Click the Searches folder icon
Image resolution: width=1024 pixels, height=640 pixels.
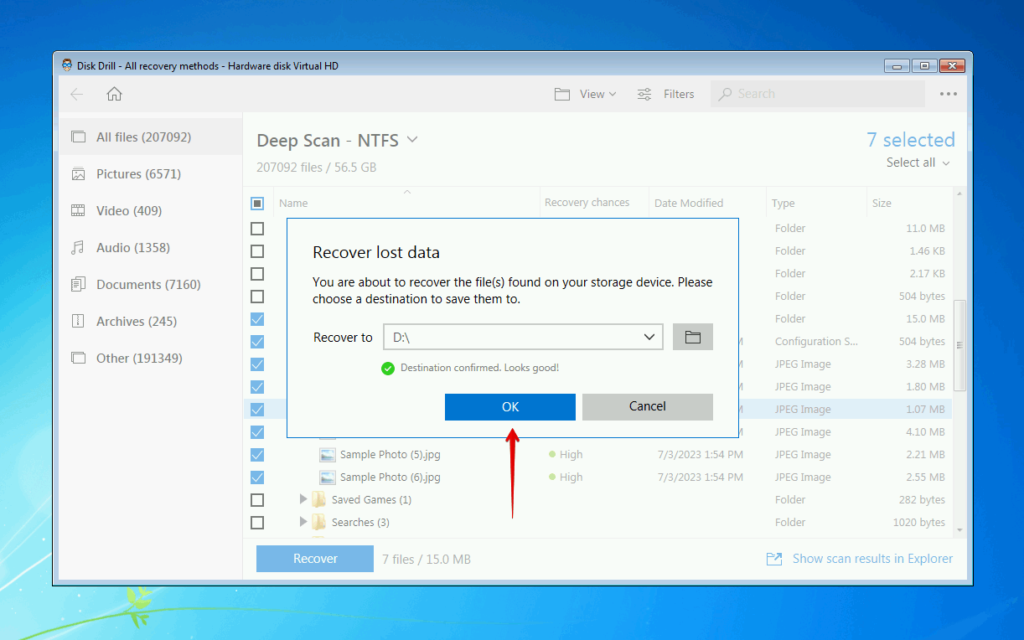319,522
